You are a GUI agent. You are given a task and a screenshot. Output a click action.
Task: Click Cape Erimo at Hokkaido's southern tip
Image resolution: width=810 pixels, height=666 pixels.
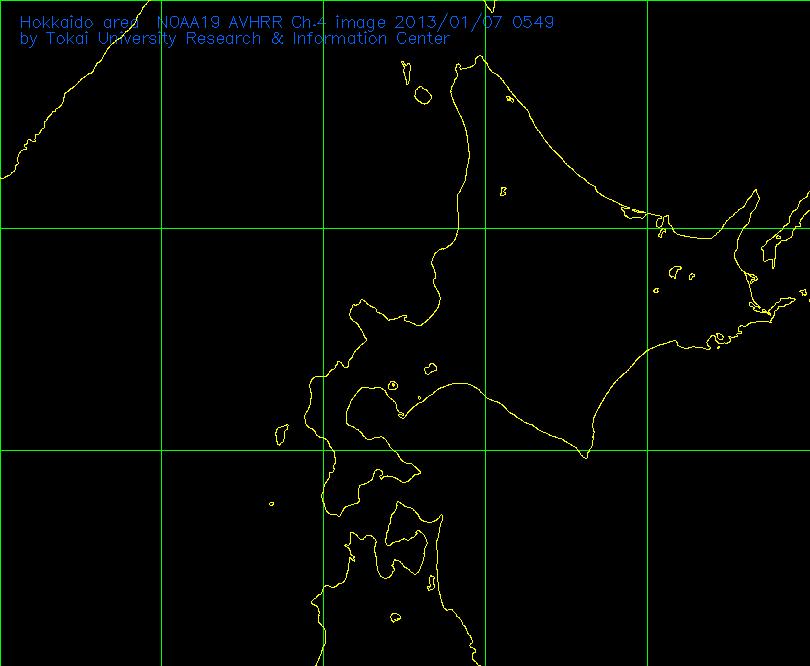tap(585, 456)
